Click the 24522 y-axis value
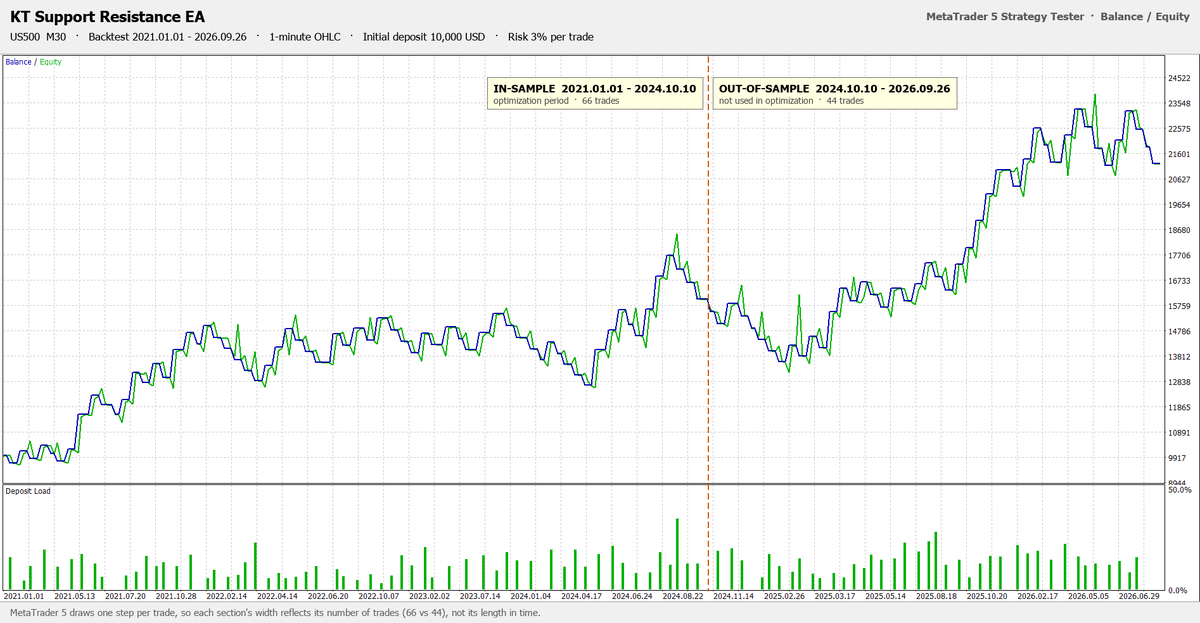The height and width of the screenshot is (623, 1200). pyautogui.click(x=1180, y=78)
